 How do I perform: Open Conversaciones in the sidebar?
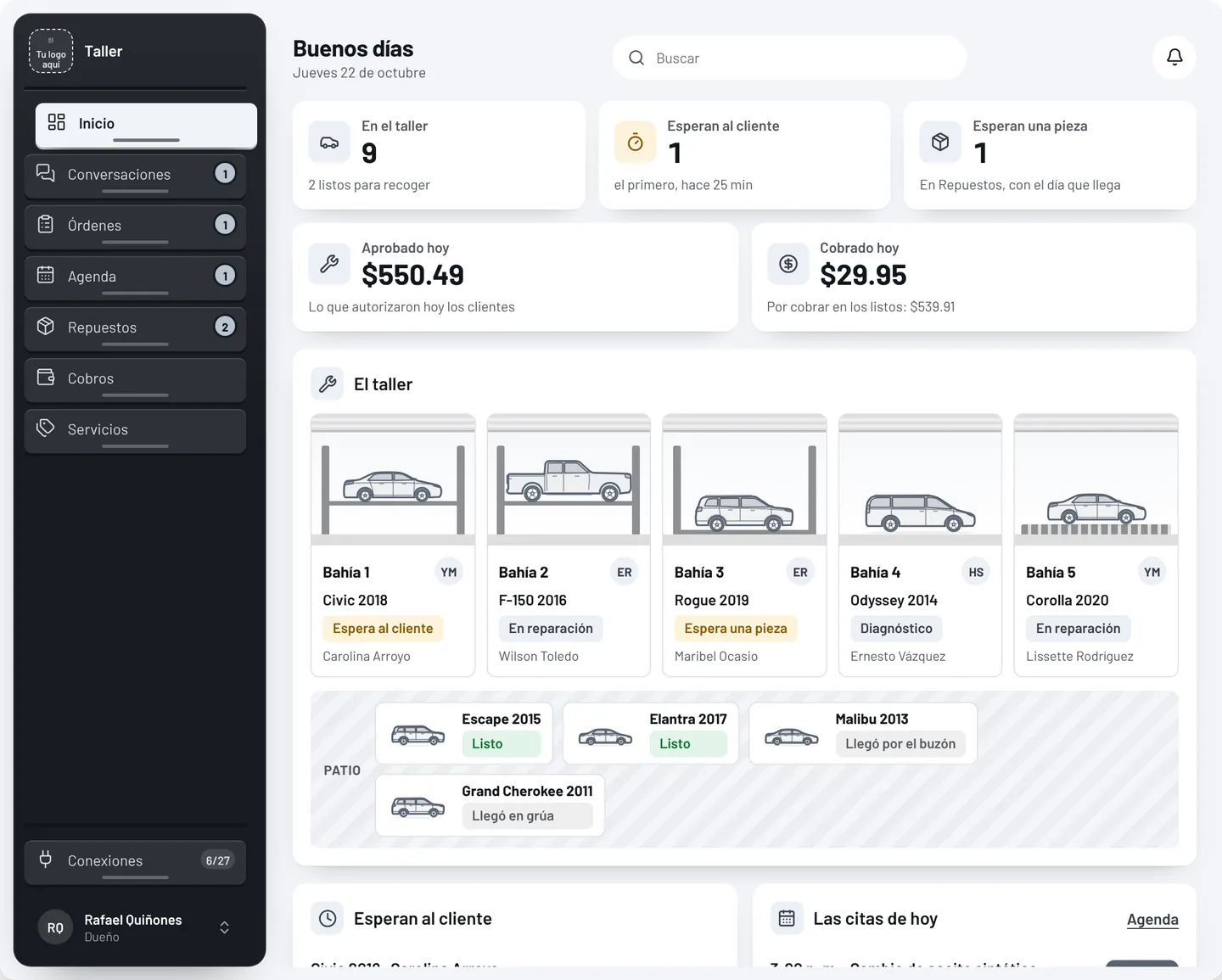[135, 176]
